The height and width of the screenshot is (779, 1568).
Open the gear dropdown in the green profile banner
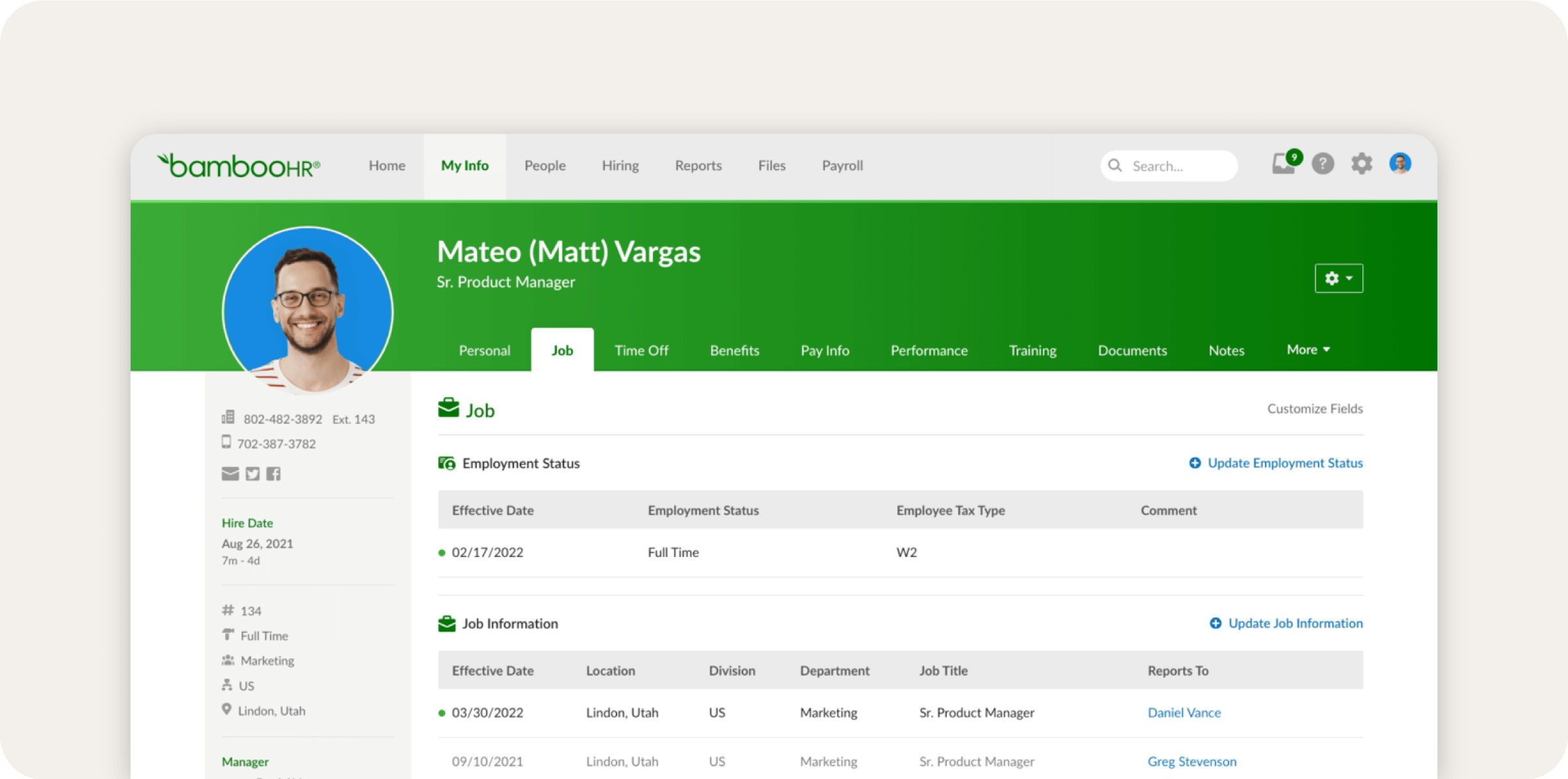click(x=1338, y=278)
